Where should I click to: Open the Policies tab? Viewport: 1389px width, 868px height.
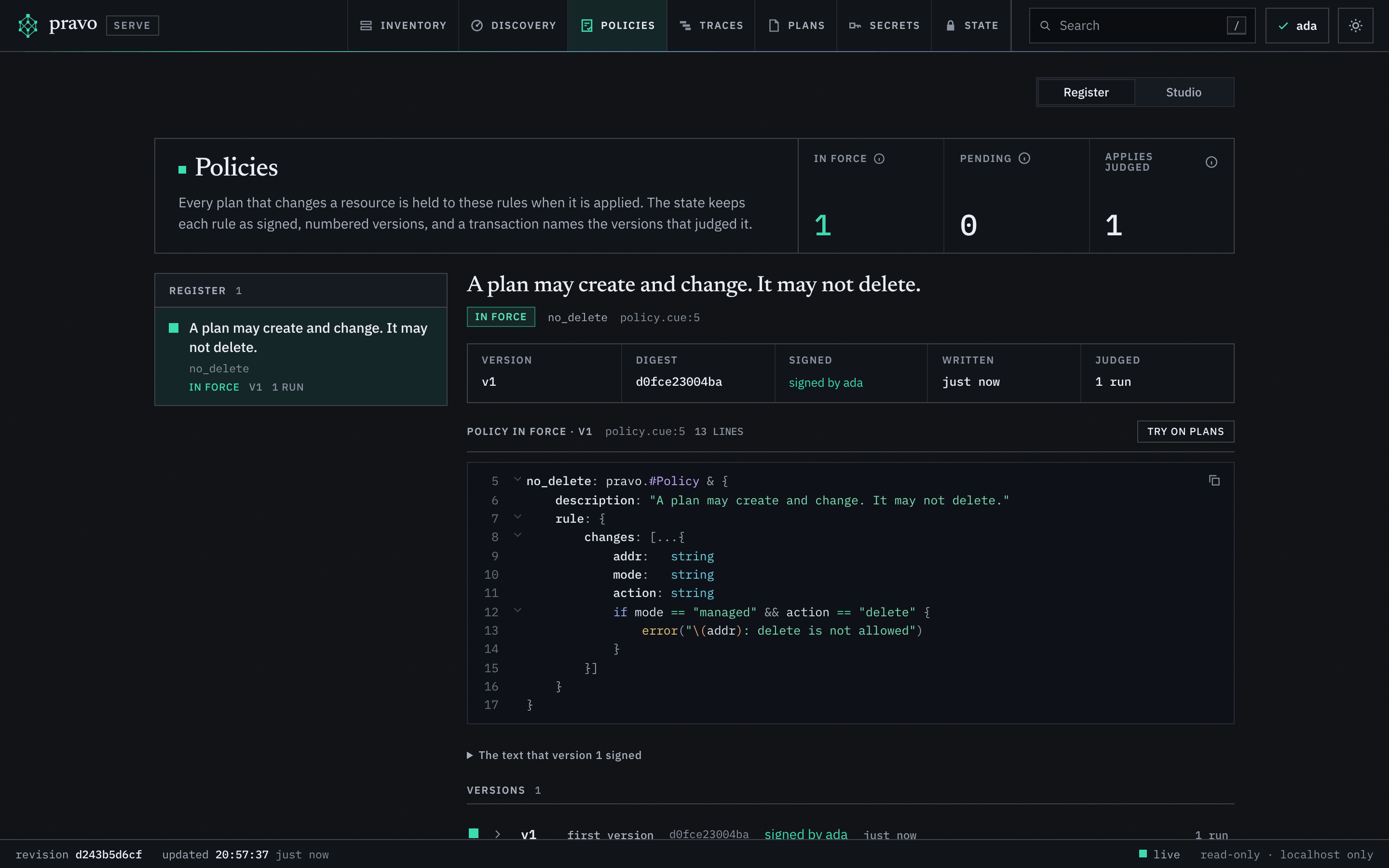617,26
